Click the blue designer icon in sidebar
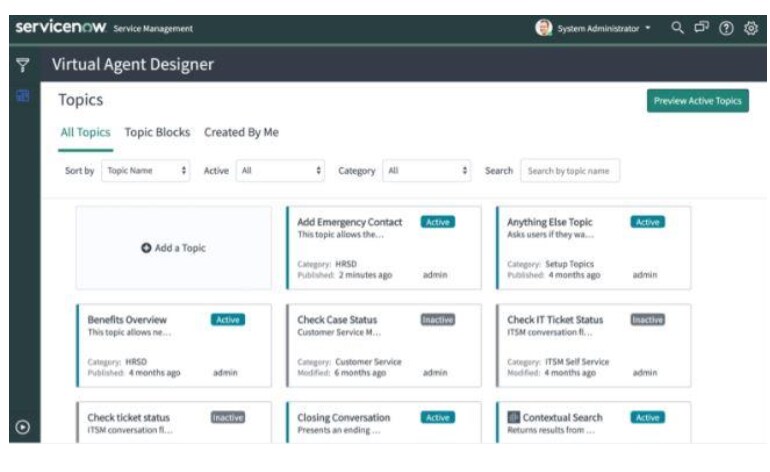The width and height of the screenshot is (770, 472). (23, 95)
